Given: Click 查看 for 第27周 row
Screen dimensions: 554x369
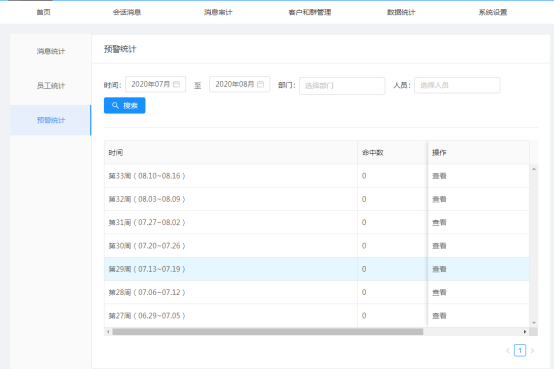Looking at the screenshot, I should pyautogui.click(x=439, y=316).
